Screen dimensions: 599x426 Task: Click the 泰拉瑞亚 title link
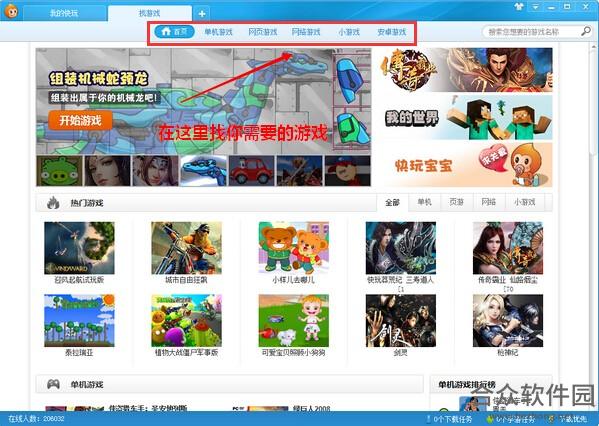[x=79, y=353]
